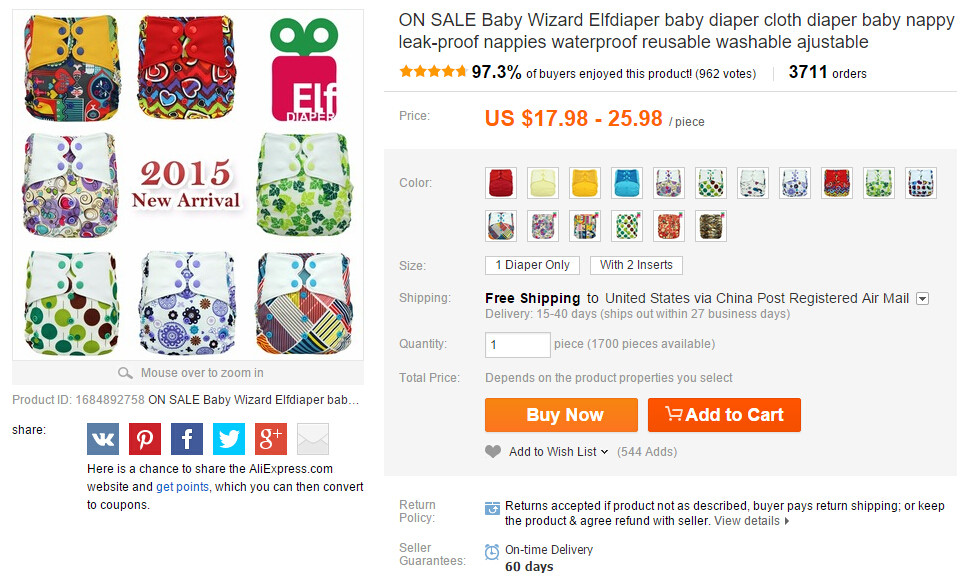980x577 pixels.
Task: Share product via Pinterest icon
Action: pyautogui.click(x=145, y=439)
